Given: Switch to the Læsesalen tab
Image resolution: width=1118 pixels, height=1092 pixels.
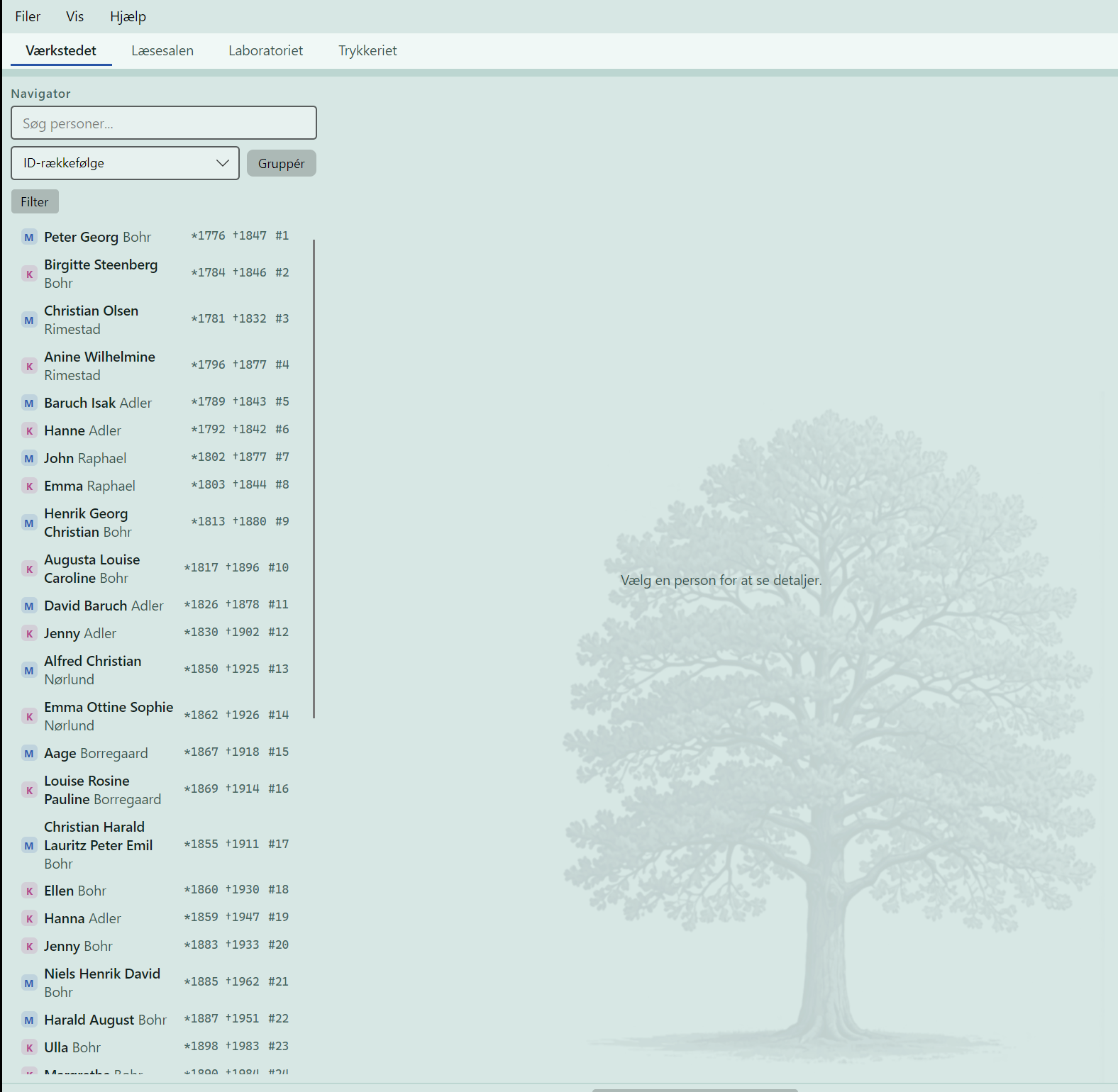Looking at the screenshot, I should [162, 50].
